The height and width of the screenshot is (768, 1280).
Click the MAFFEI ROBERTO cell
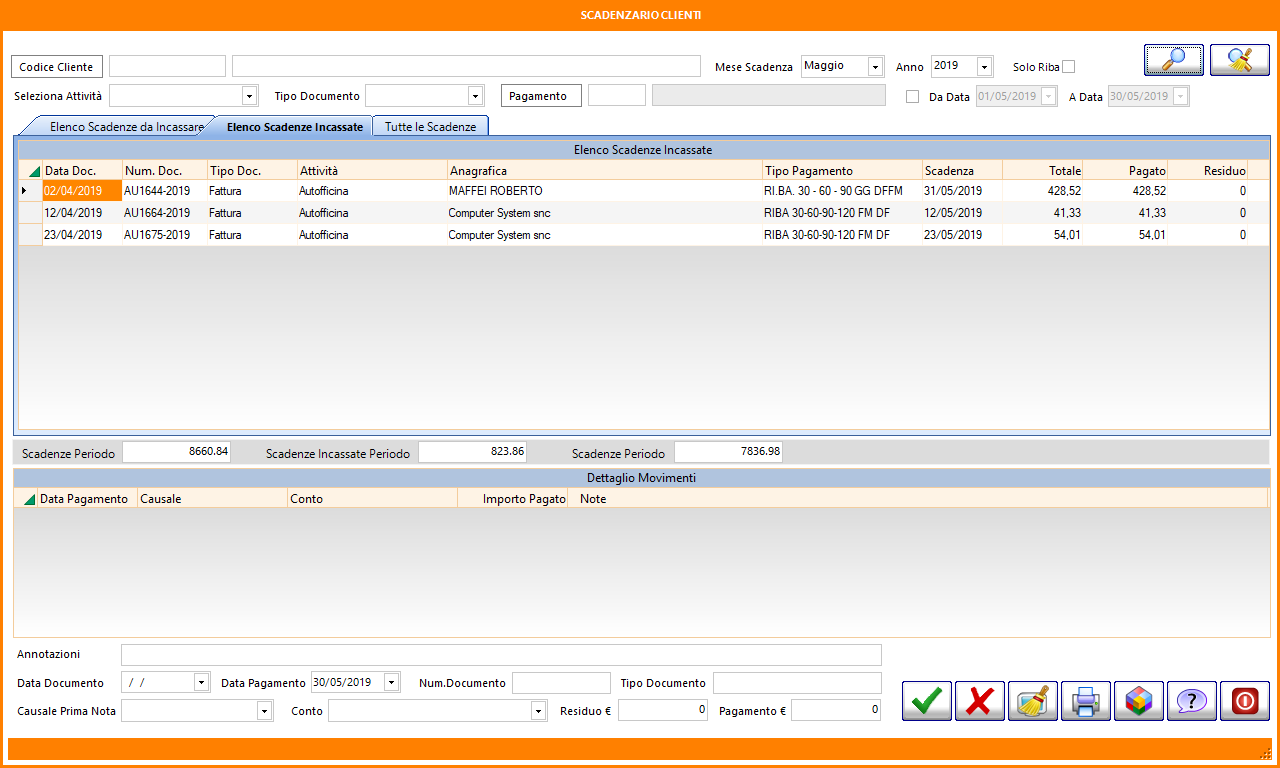coord(604,191)
